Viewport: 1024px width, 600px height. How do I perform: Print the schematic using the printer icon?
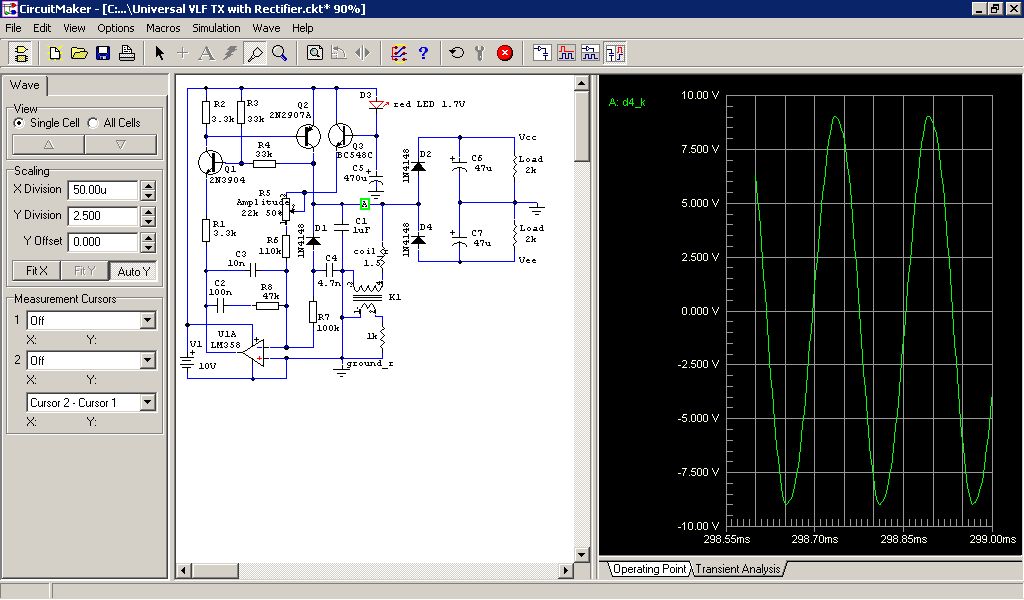tap(127, 53)
